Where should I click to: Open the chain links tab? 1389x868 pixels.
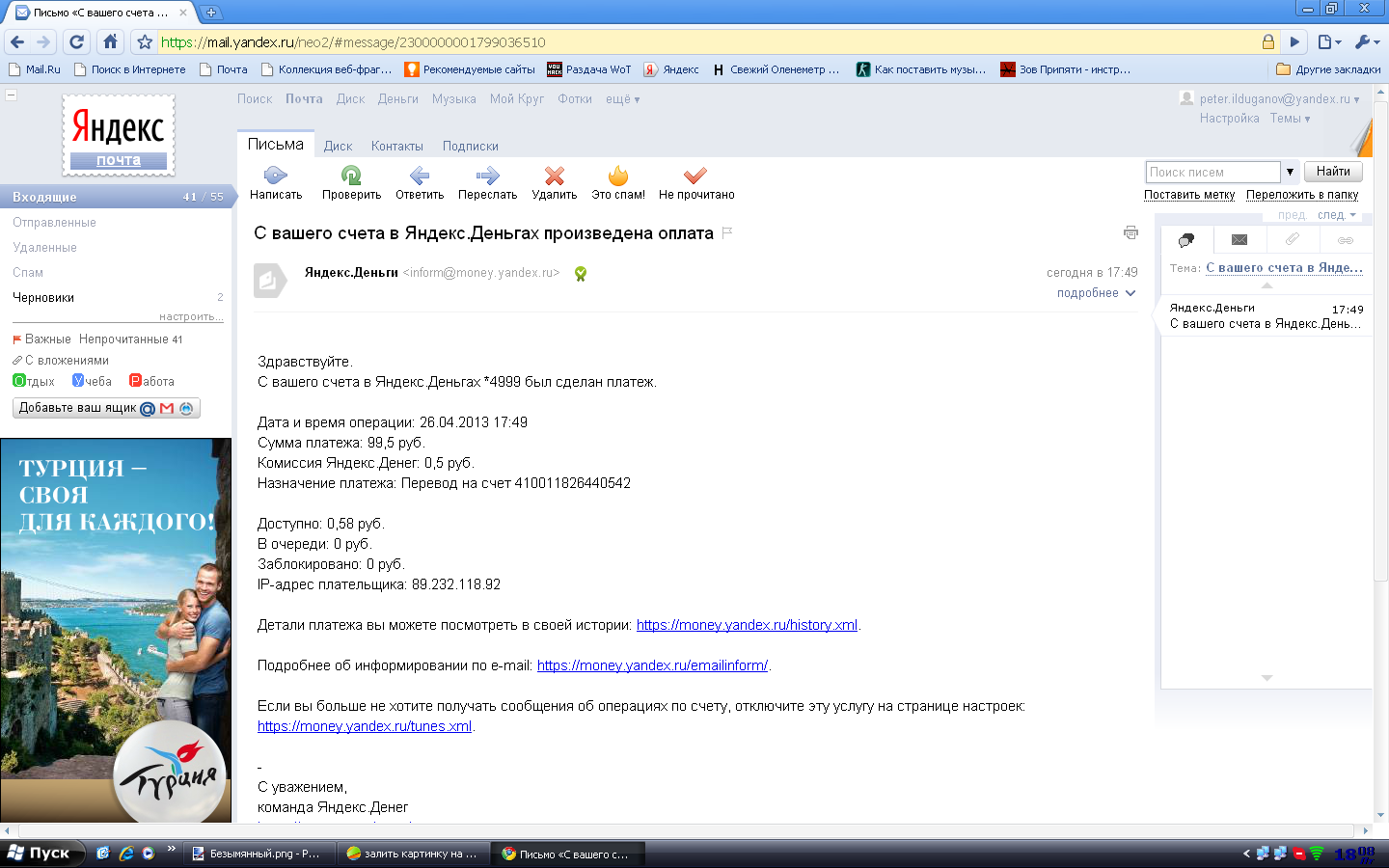(1345, 240)
